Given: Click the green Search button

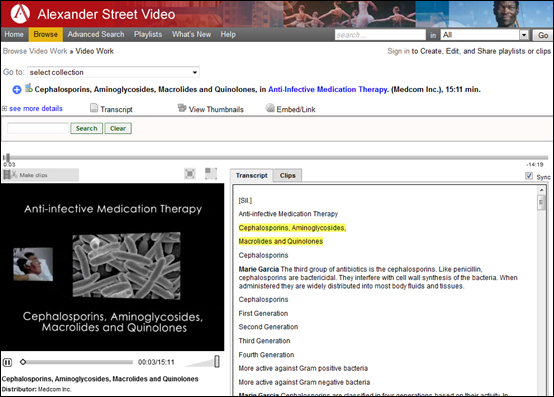Looking at the screenshot, I should click(87, 128).
